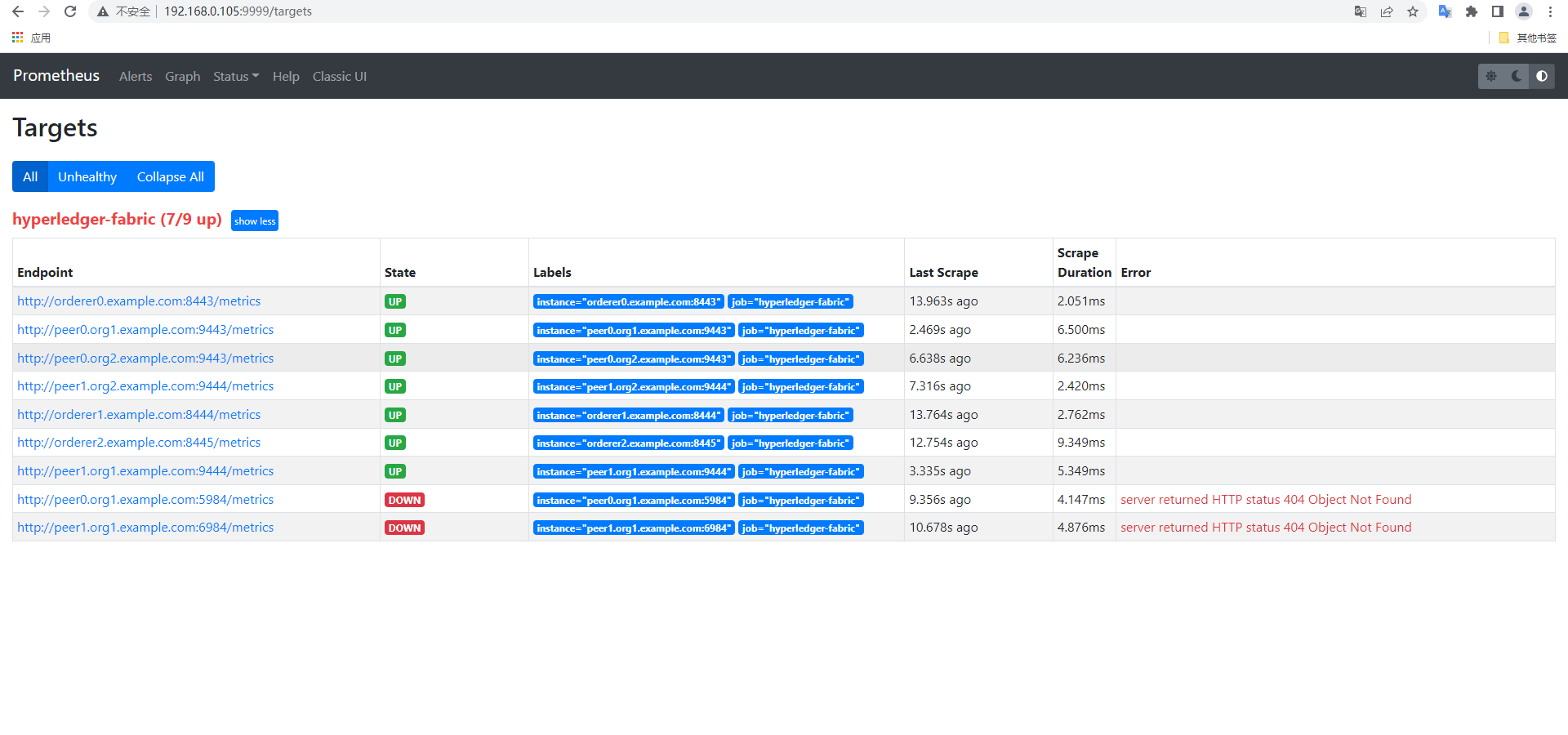Click job label badge in orderer2 row

pos(791,443)
